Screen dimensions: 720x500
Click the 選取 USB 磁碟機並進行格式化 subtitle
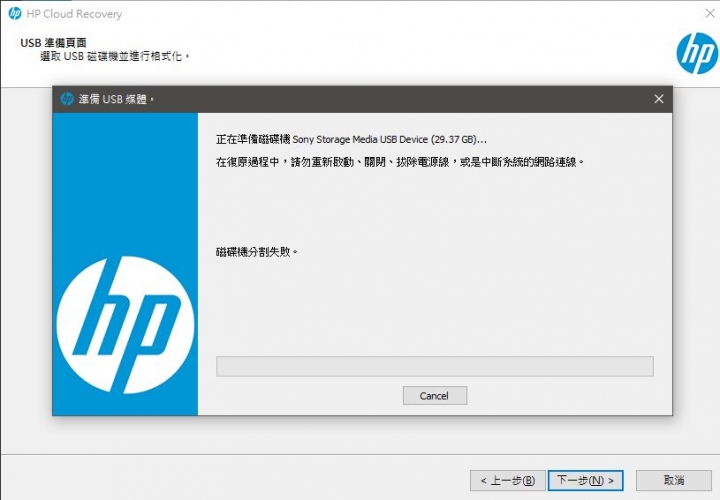coord(115,56)
